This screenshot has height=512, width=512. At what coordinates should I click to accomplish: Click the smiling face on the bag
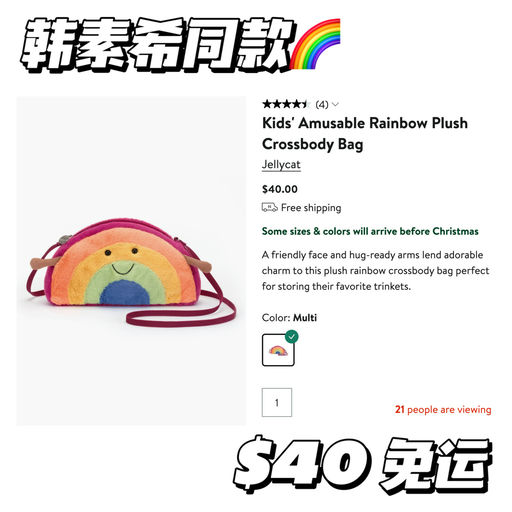122,262
